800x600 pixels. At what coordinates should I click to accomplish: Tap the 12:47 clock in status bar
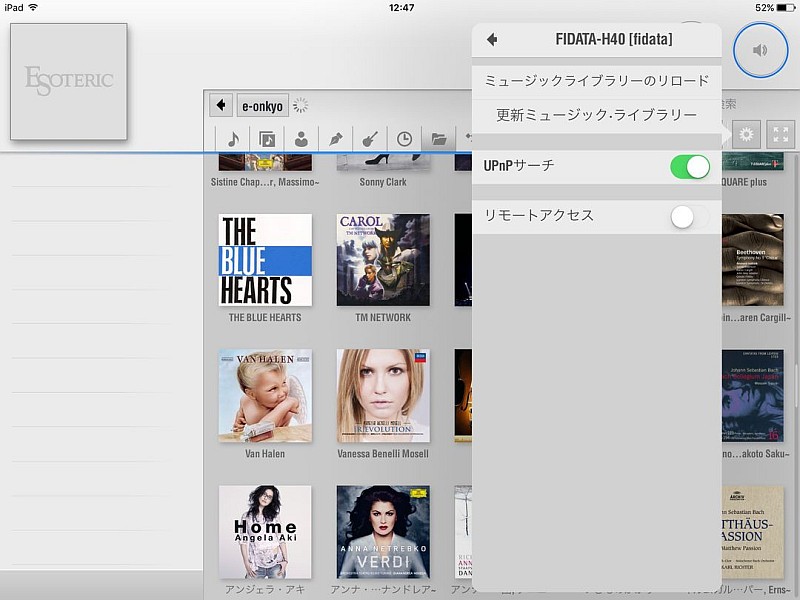point(401,8)
